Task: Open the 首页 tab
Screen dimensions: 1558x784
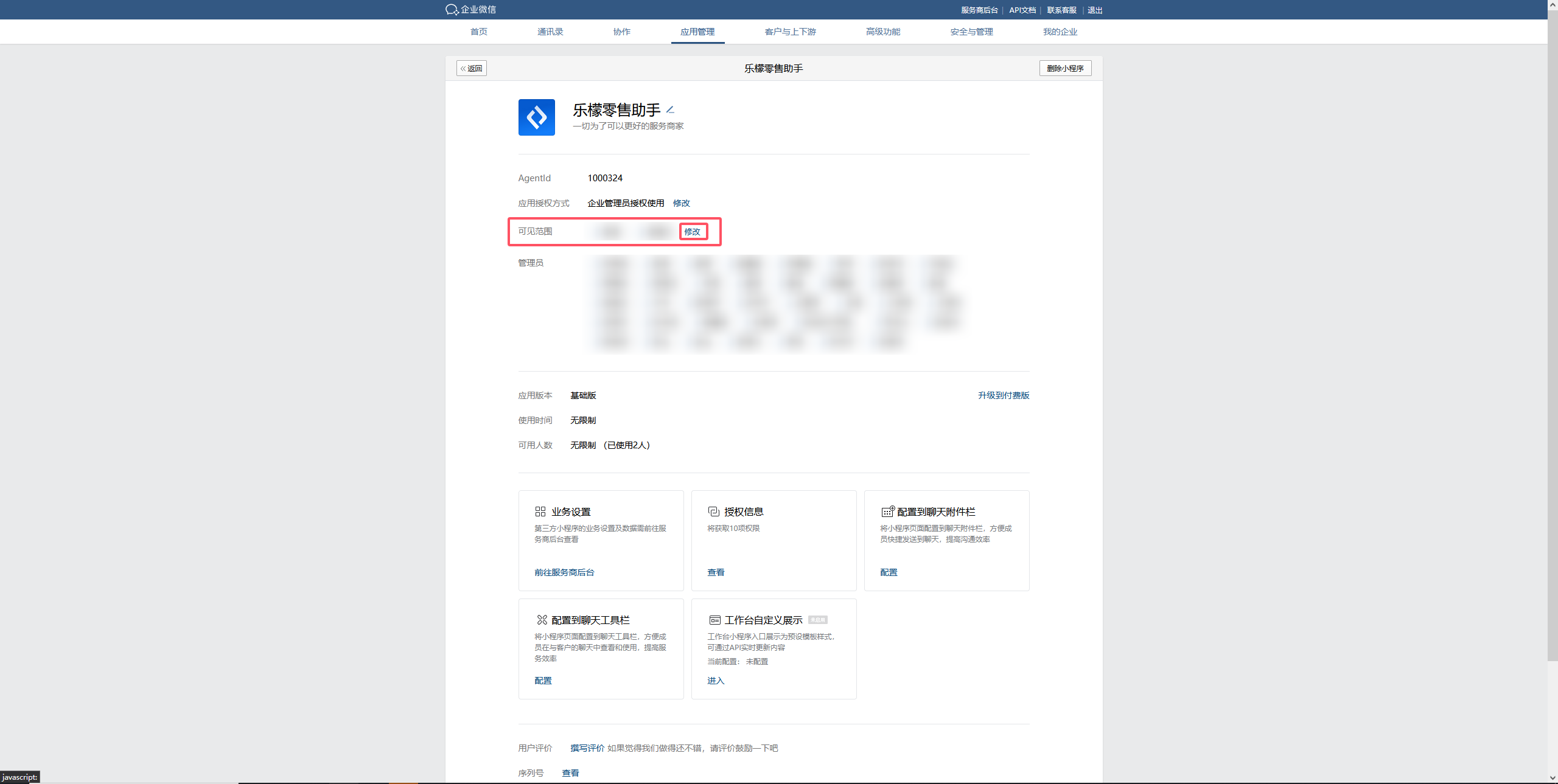Action: [479, 32]
